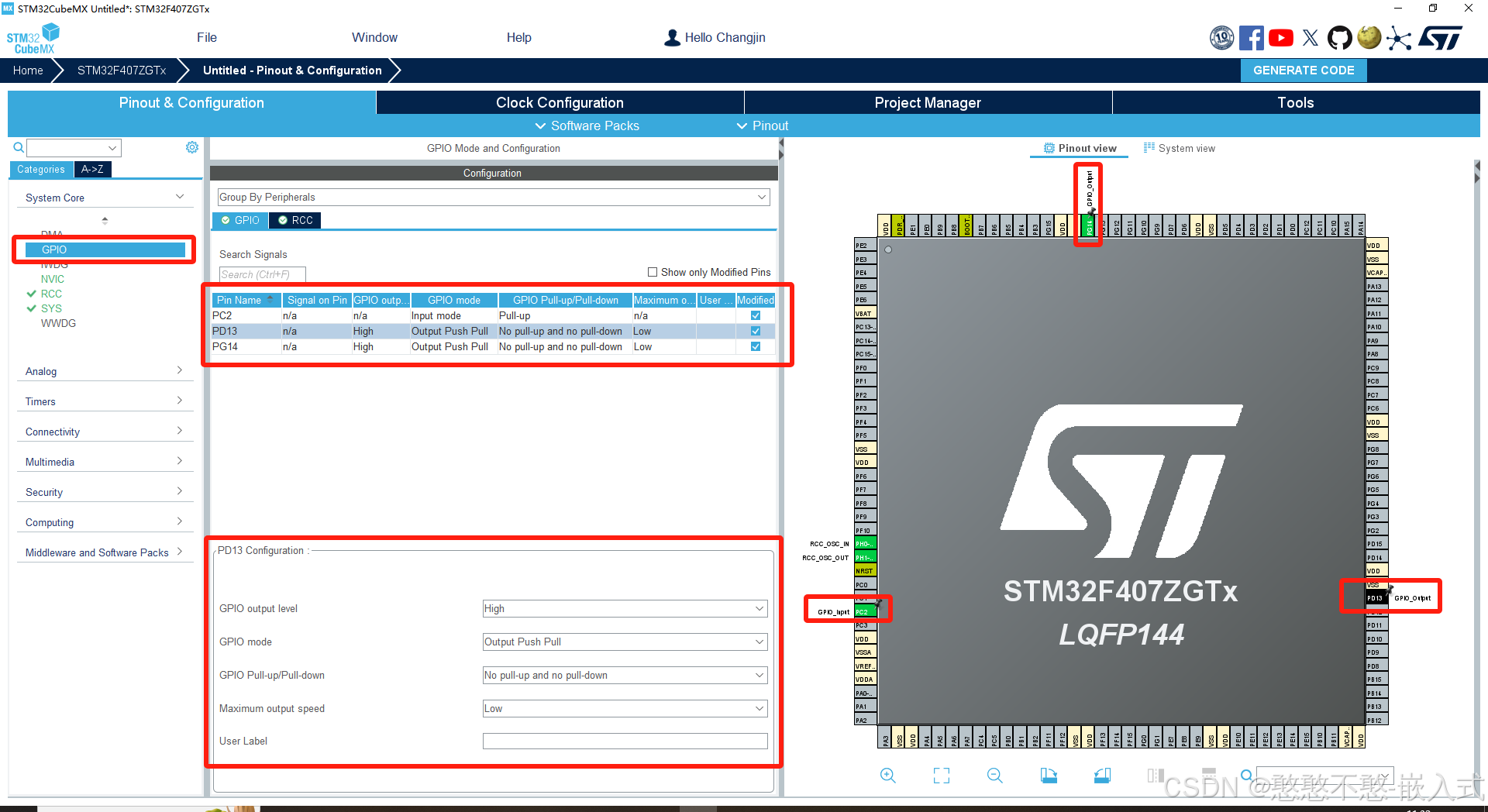Click the pin search magnifier icon

pyautogui.click(x=1246, y=776)
